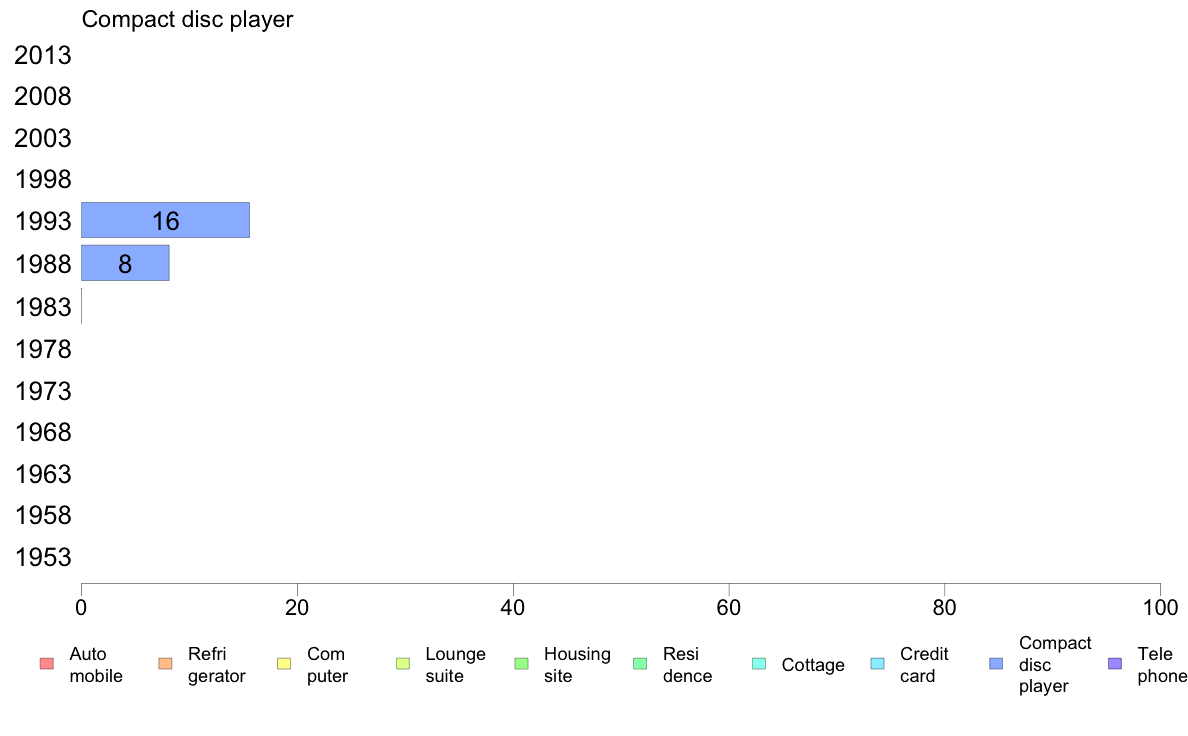Image resolution: width=1188 pixels, height=736 pixels.
Task: Click the Compact disc player legend swatch
Action: (x=996, y=664)
